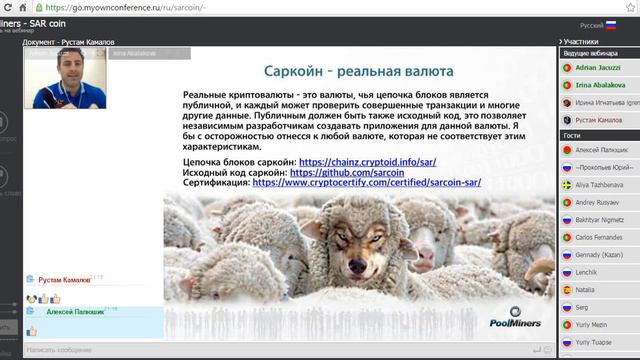Click handshake emoji in Рустам's message
Screen dimensions: 640x360
tap(31, 299)
